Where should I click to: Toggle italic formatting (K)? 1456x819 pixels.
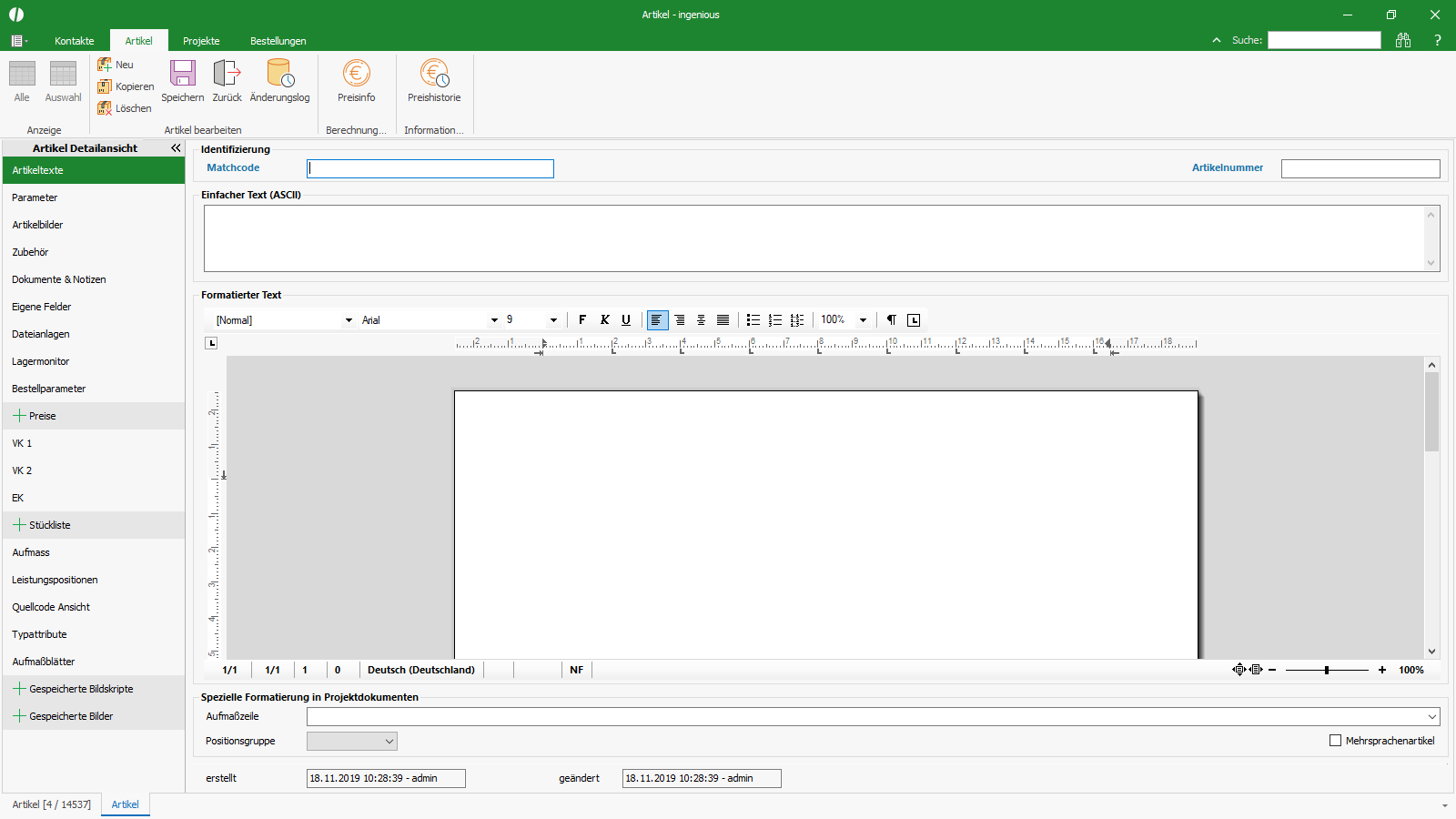click(604, 319)
